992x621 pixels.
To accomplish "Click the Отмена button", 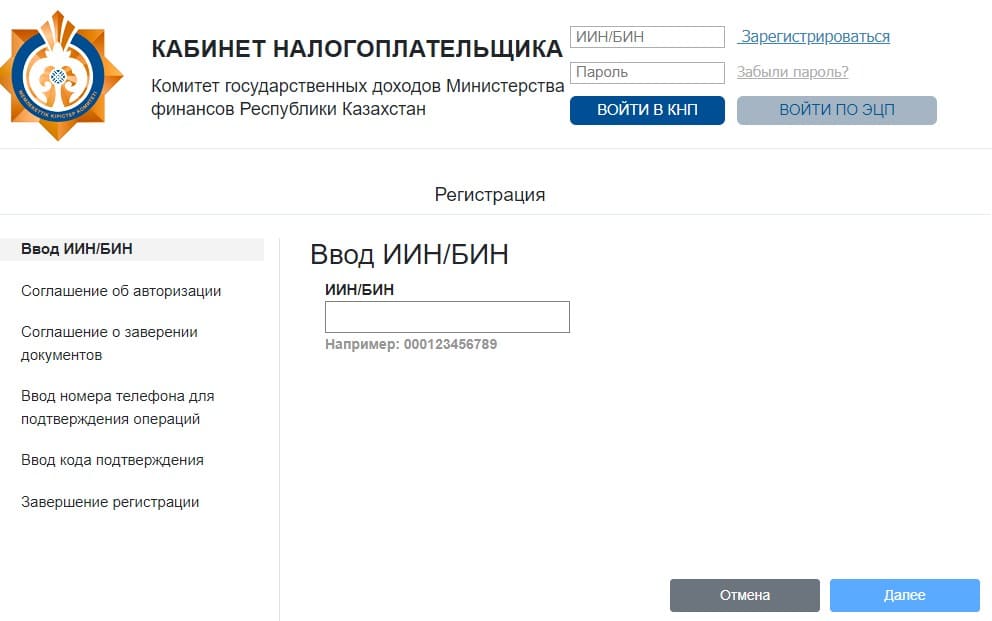I will coord(745,595).
